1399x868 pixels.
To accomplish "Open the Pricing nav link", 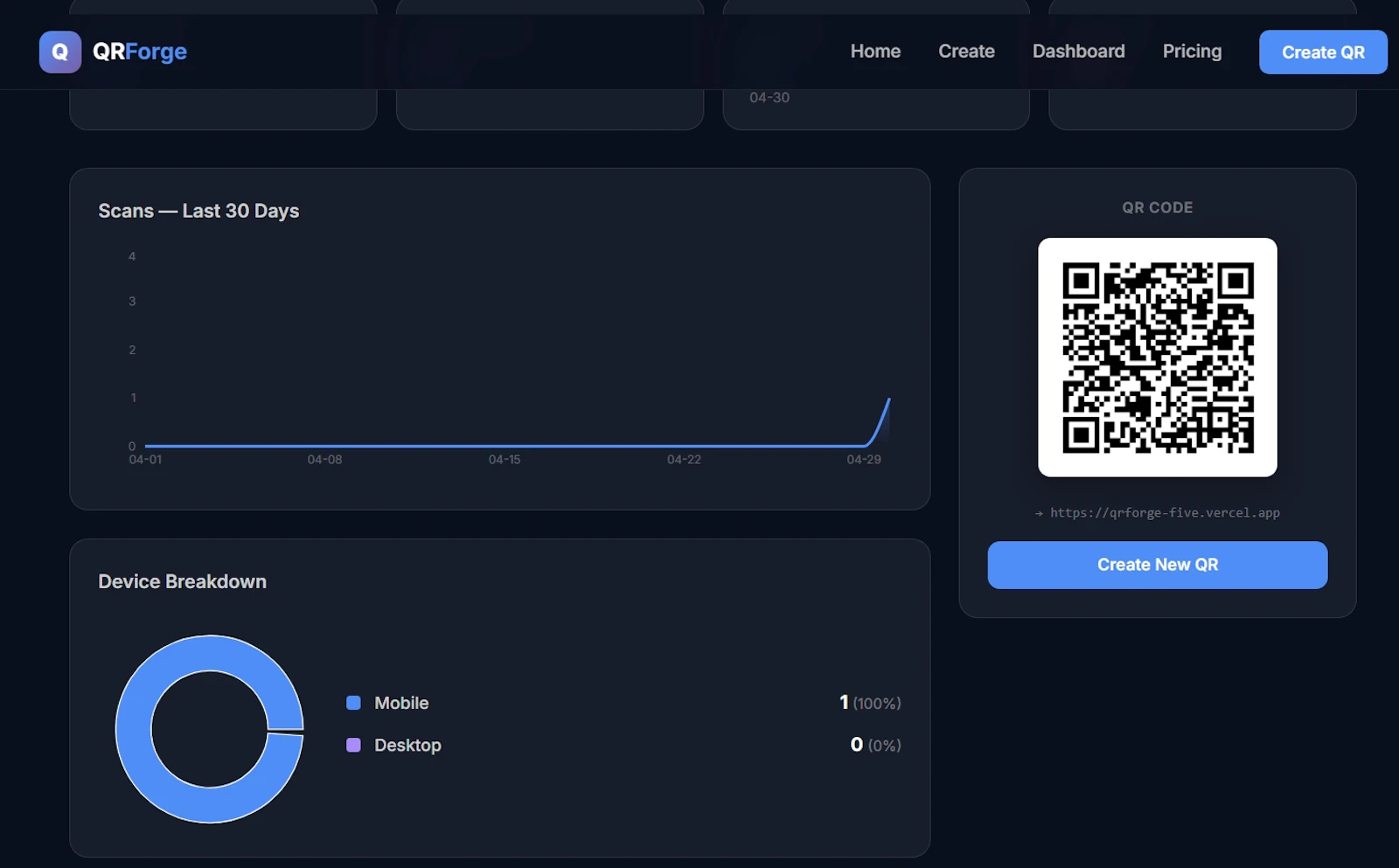I will tap(1192, 52).
